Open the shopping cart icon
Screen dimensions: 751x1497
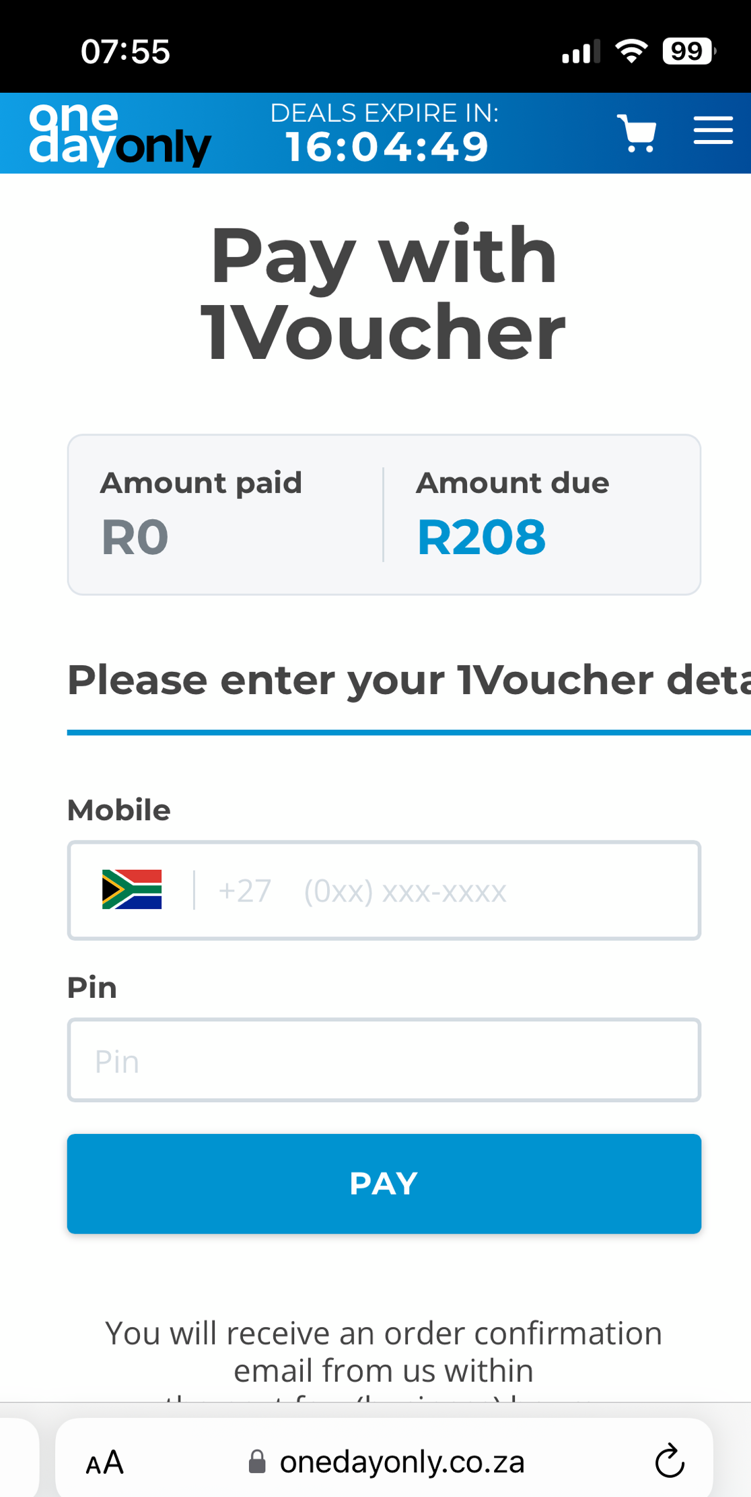(x=637, y=131)
